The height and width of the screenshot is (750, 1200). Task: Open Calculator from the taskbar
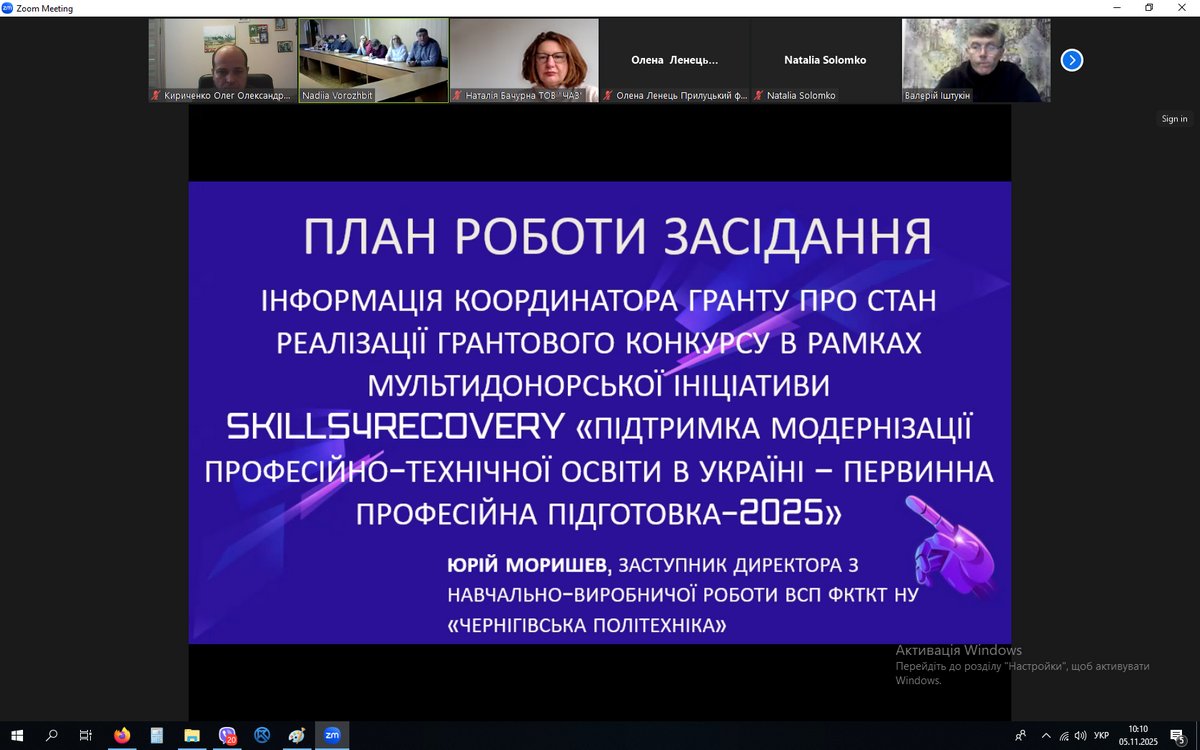pyautogui.click(x=157, y=735)
